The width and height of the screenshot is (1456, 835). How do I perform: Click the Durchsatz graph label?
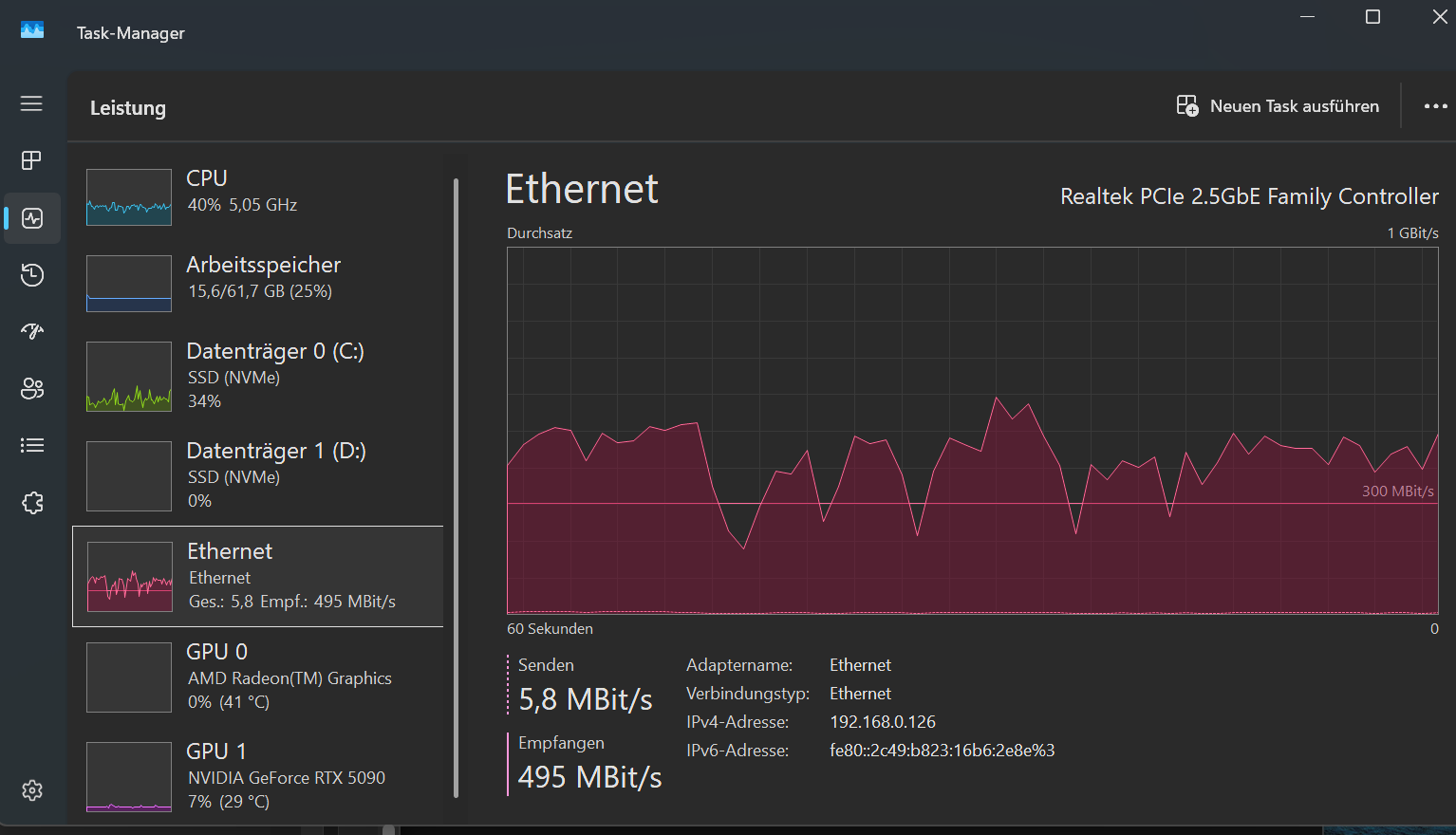540,233
